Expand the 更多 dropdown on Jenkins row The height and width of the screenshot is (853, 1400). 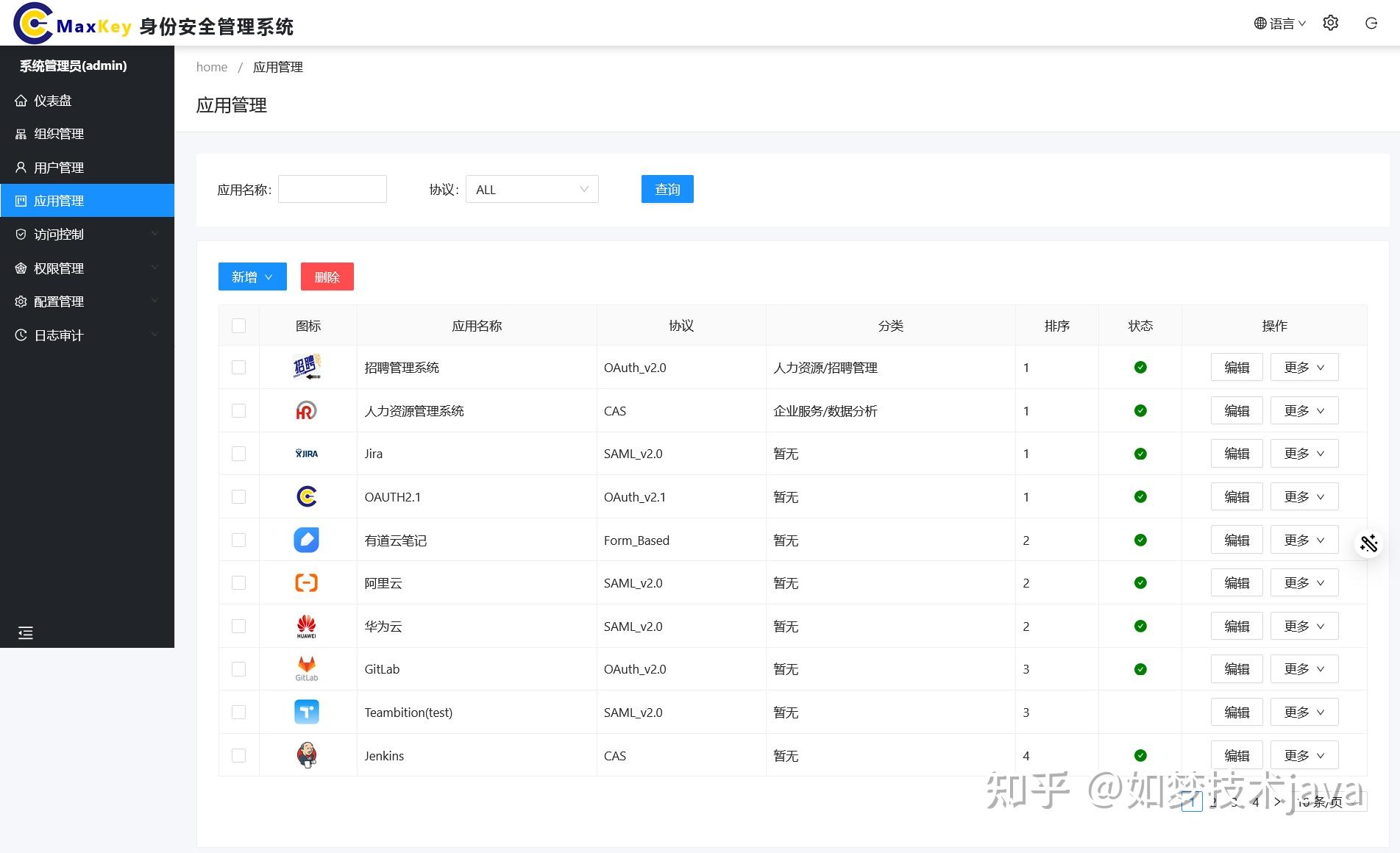pyautogui.click(x=1304, y=755)
